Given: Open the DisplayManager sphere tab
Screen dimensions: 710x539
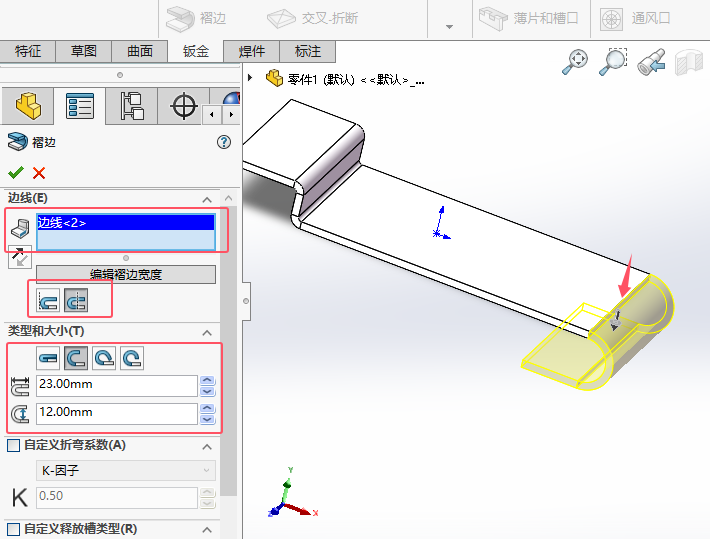Looking at the screenshot, I should click(x=231, y=98).
